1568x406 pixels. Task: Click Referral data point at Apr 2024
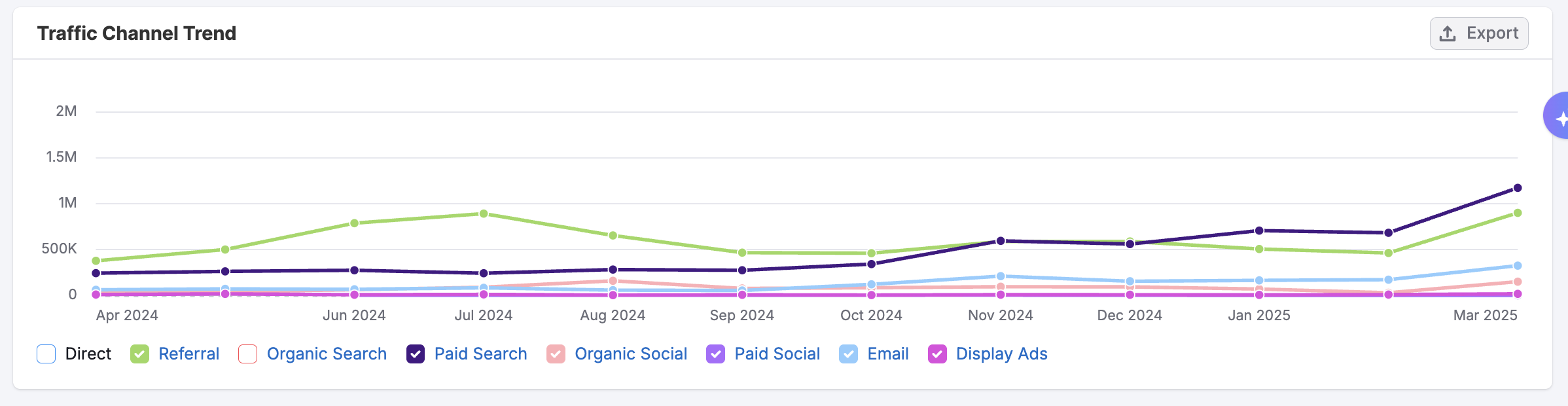(x=96, y=261)
